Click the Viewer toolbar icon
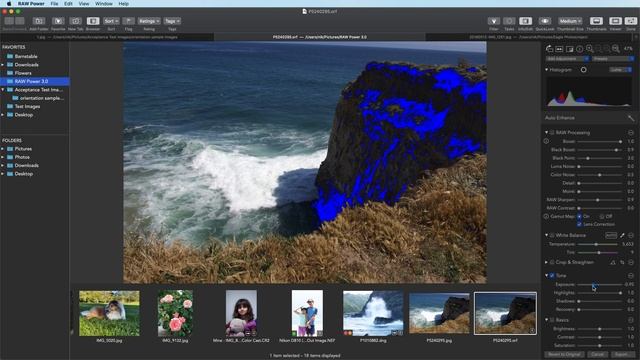 [x=615, y=21]
